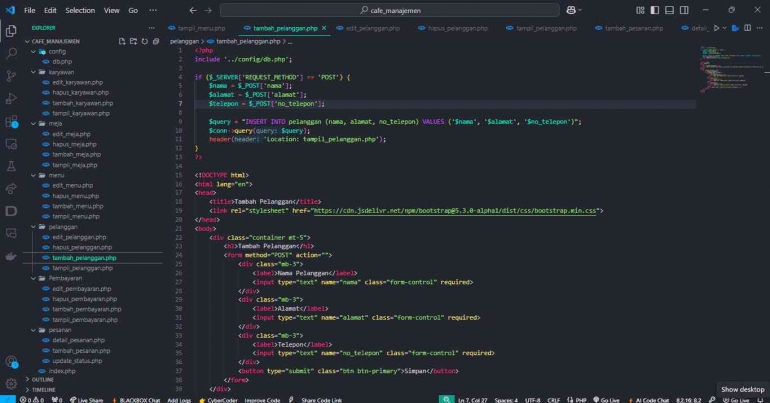Toggle the primary side bar visibility
Screen dimensions: 770x403
[x=655, y=10]
